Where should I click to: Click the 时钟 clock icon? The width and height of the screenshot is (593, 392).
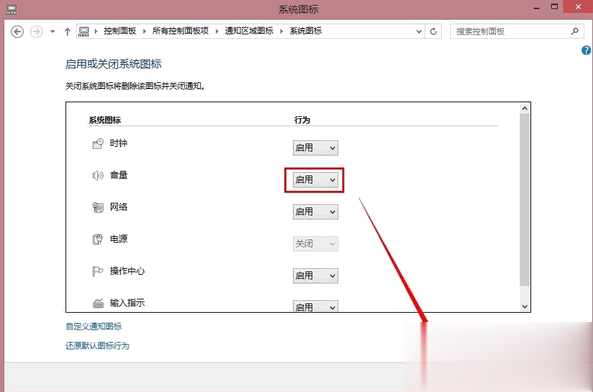coord(98,144)
